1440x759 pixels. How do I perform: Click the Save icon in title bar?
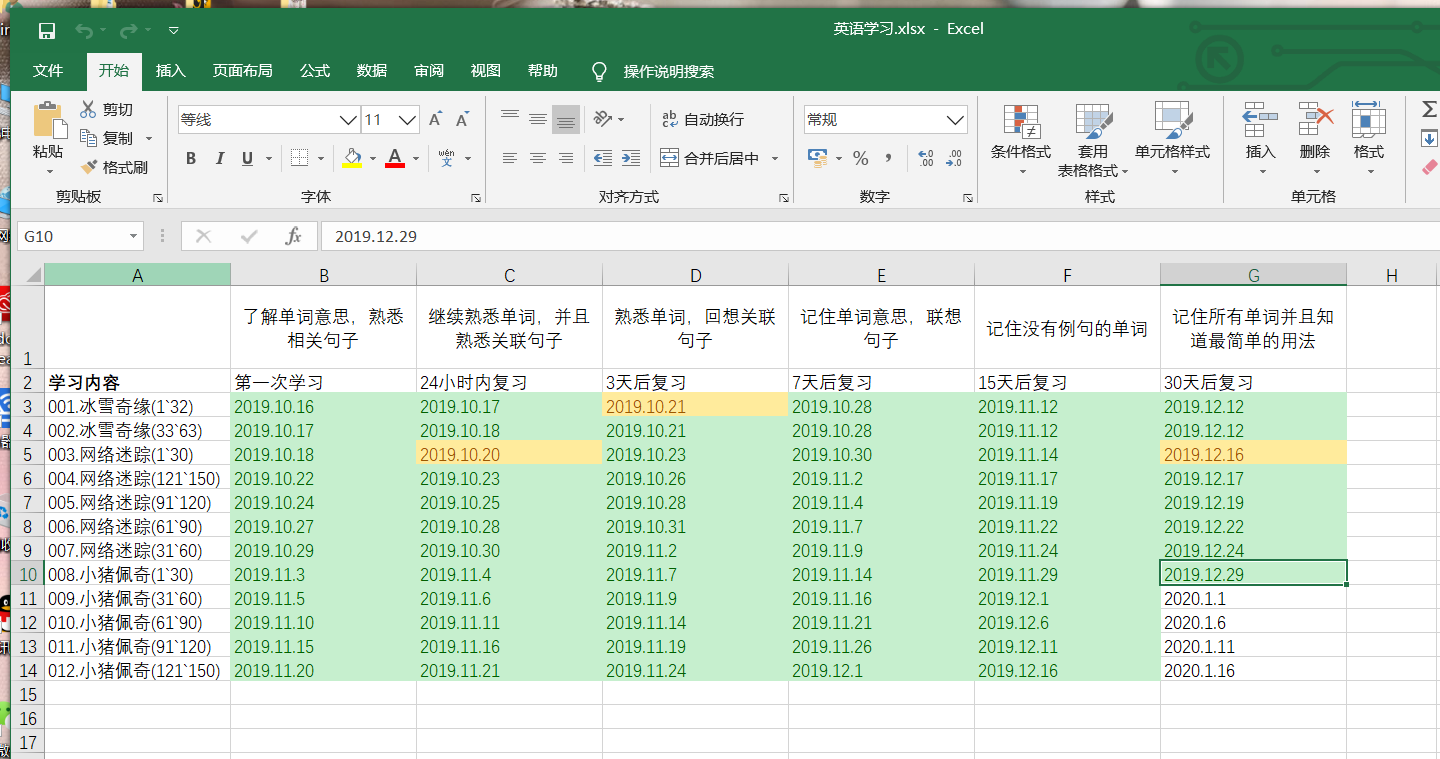(47, 30)
